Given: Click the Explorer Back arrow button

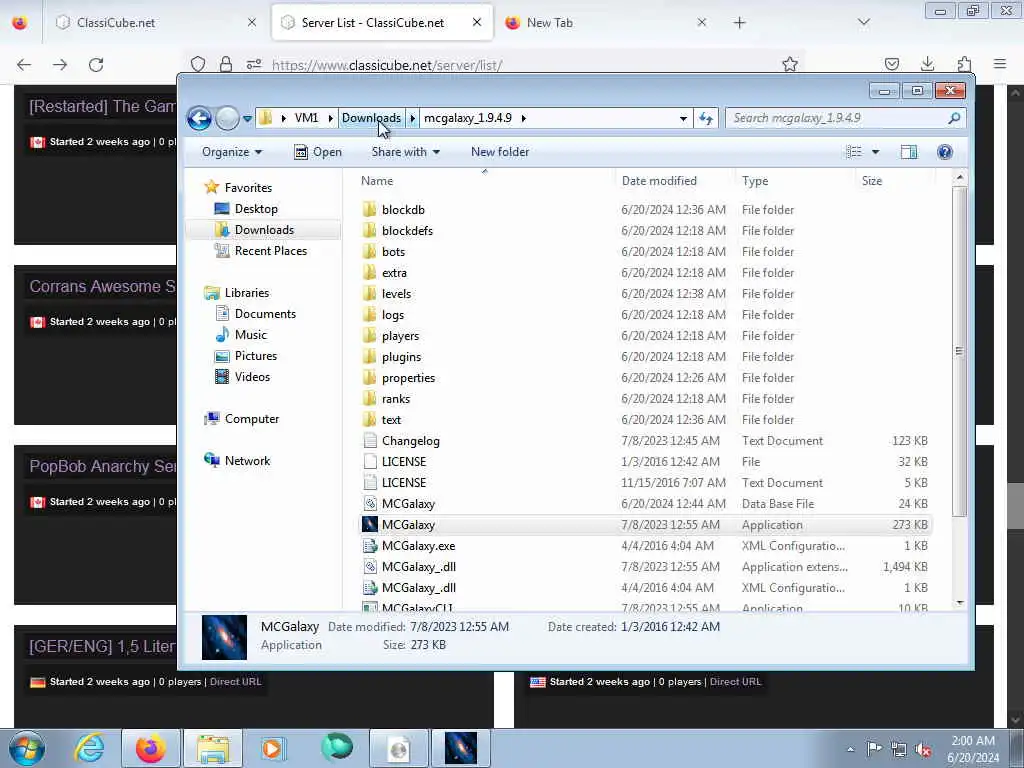Looking at the screenshot, I should 199,118.
